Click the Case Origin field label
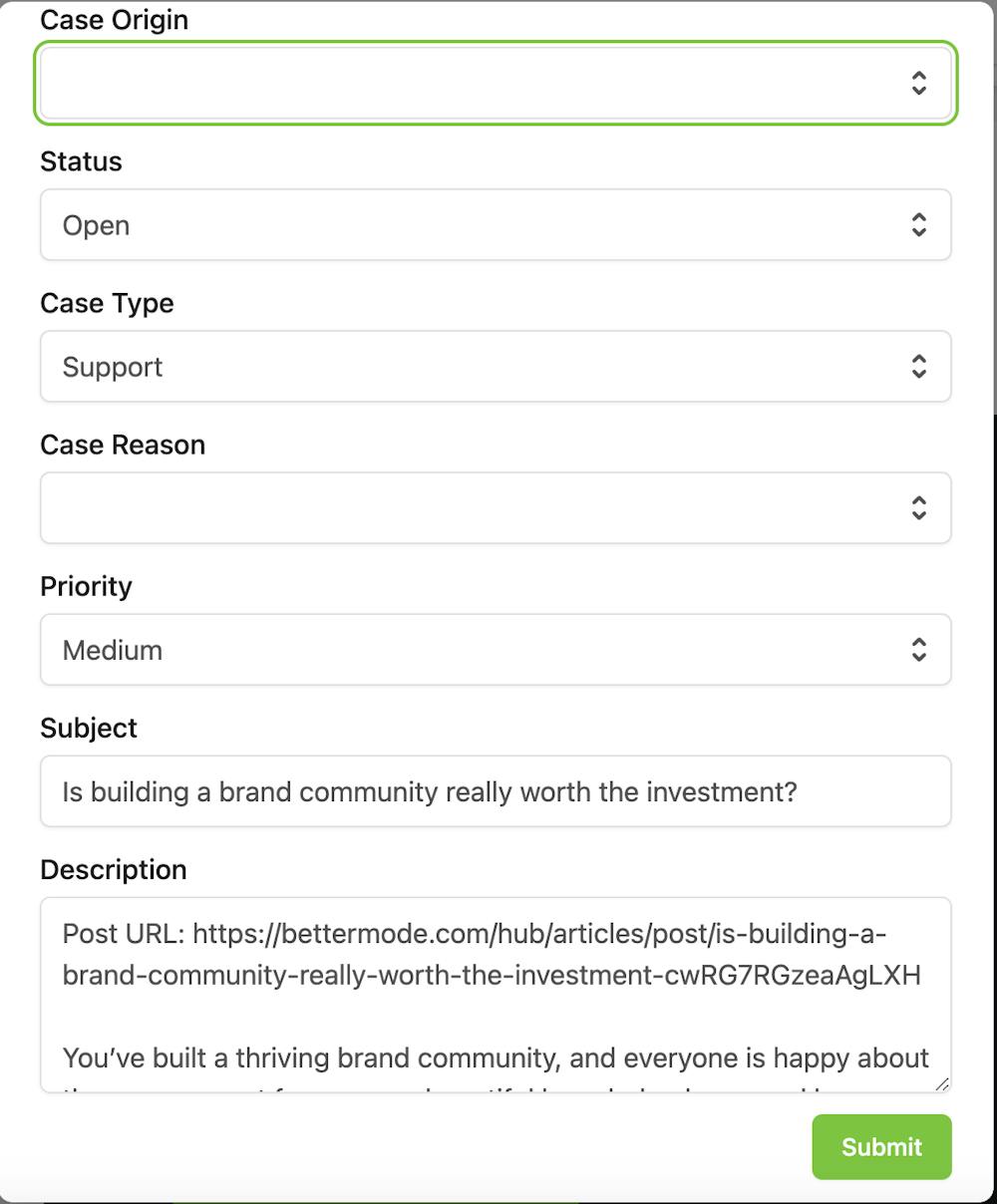997x1204 pixels. coord(114,20)
